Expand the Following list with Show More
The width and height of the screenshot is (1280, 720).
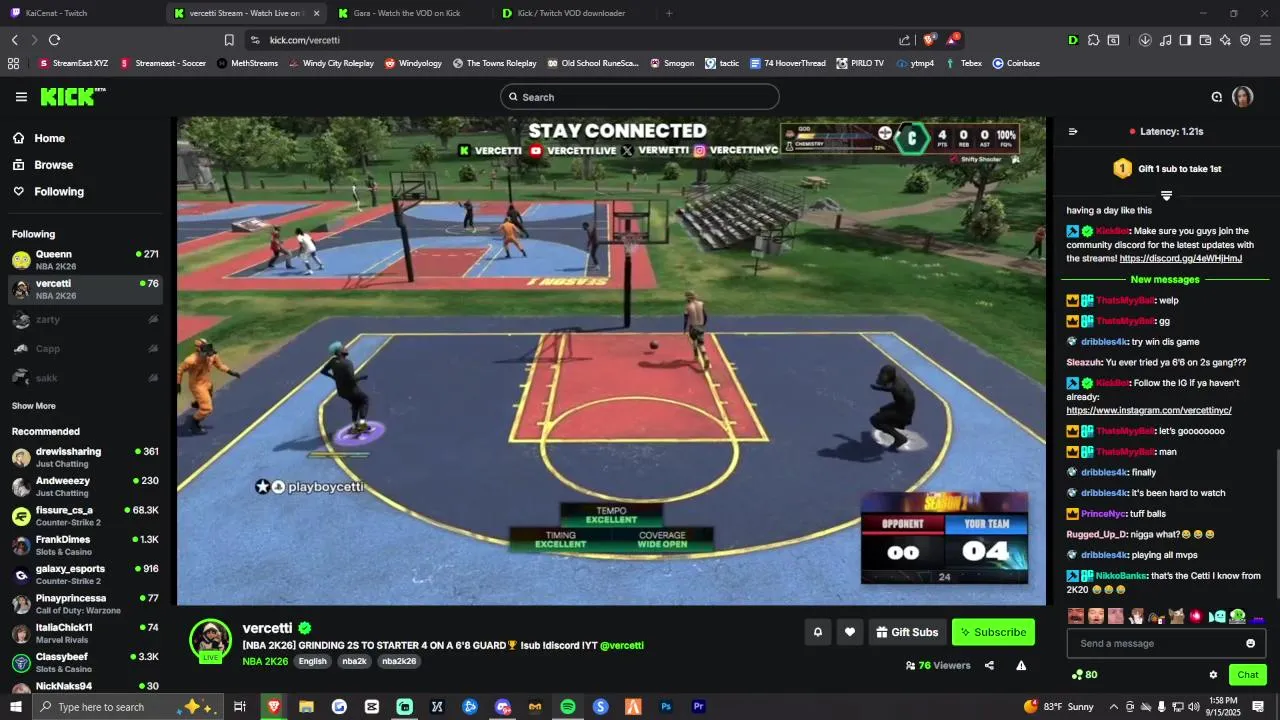click(x=34, y=406)
